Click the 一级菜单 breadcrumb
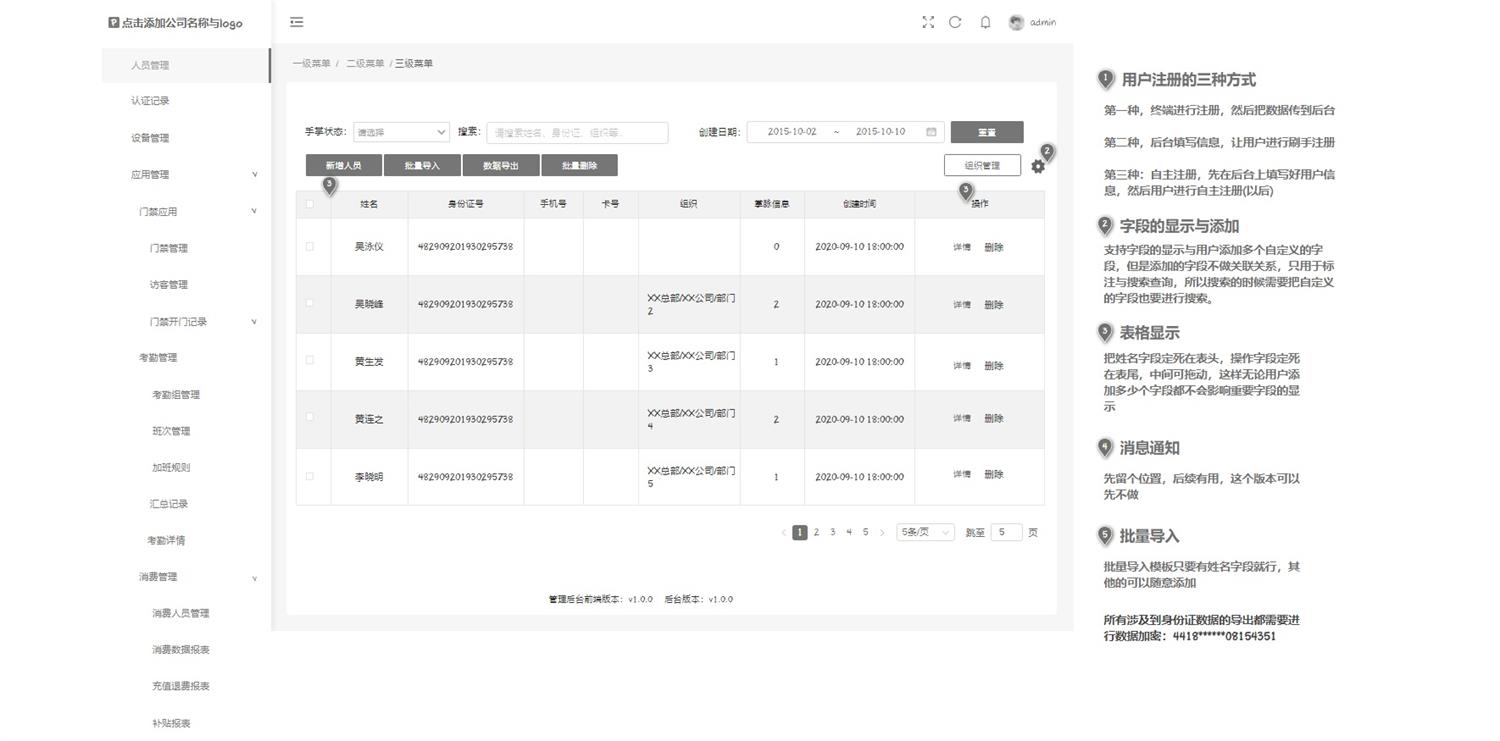Viewport: 1500px width, 741px height. (311, 64)
